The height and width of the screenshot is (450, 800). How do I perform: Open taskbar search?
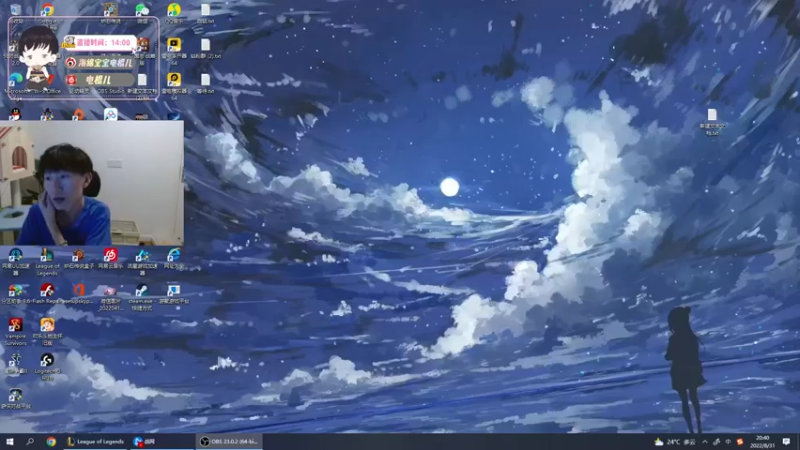pyautogui.click(x=30, y=441)
